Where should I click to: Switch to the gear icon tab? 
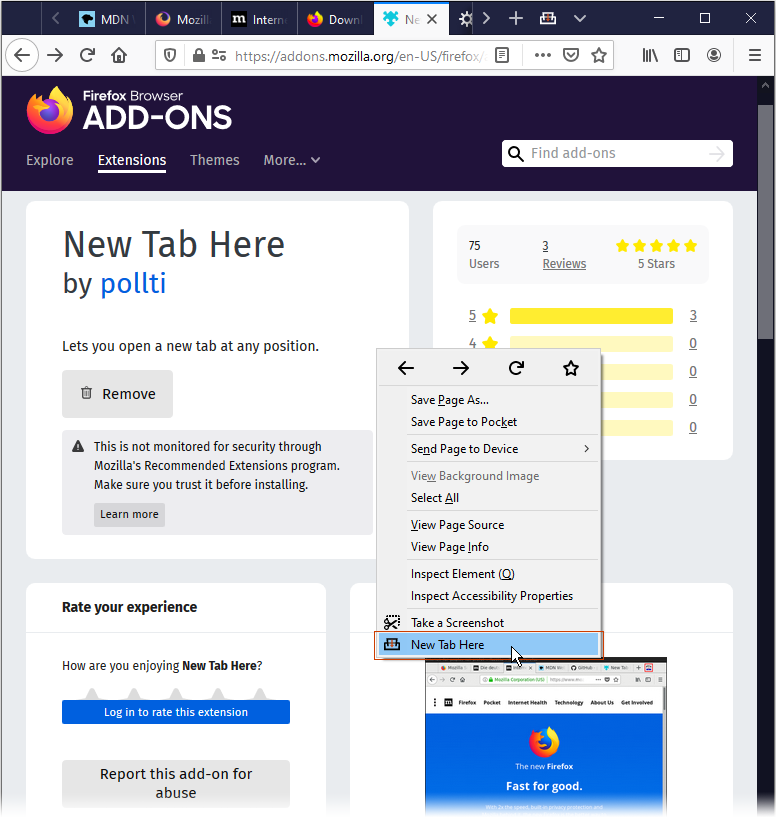463,19
